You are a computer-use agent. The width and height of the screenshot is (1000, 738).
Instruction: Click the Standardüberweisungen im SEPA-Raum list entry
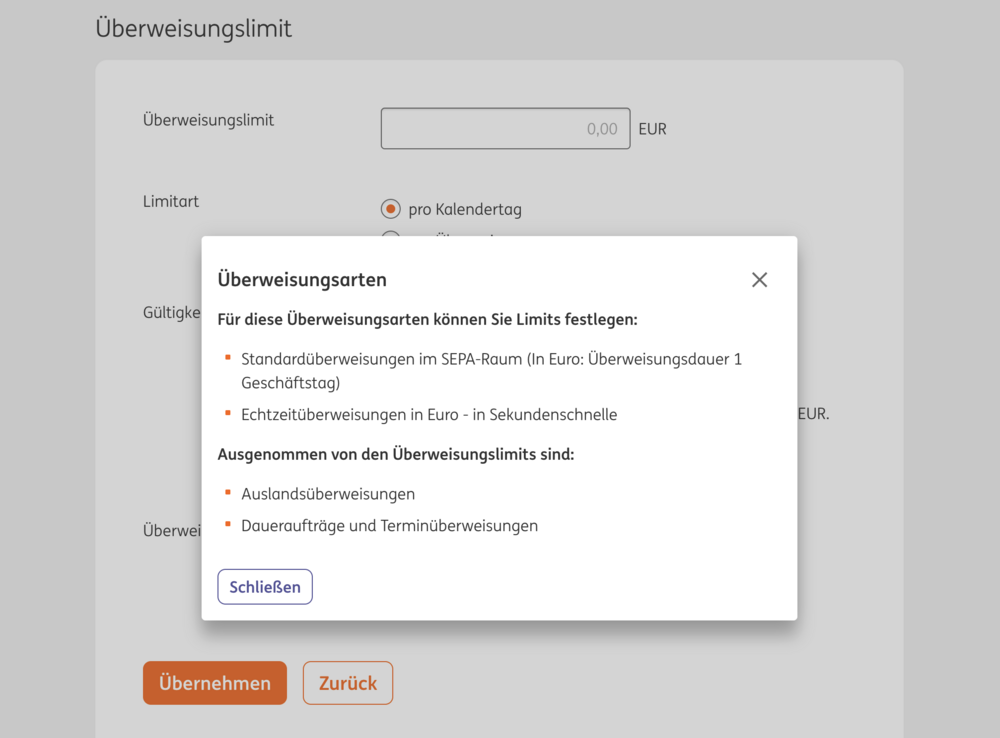click(x=491, y=370)
